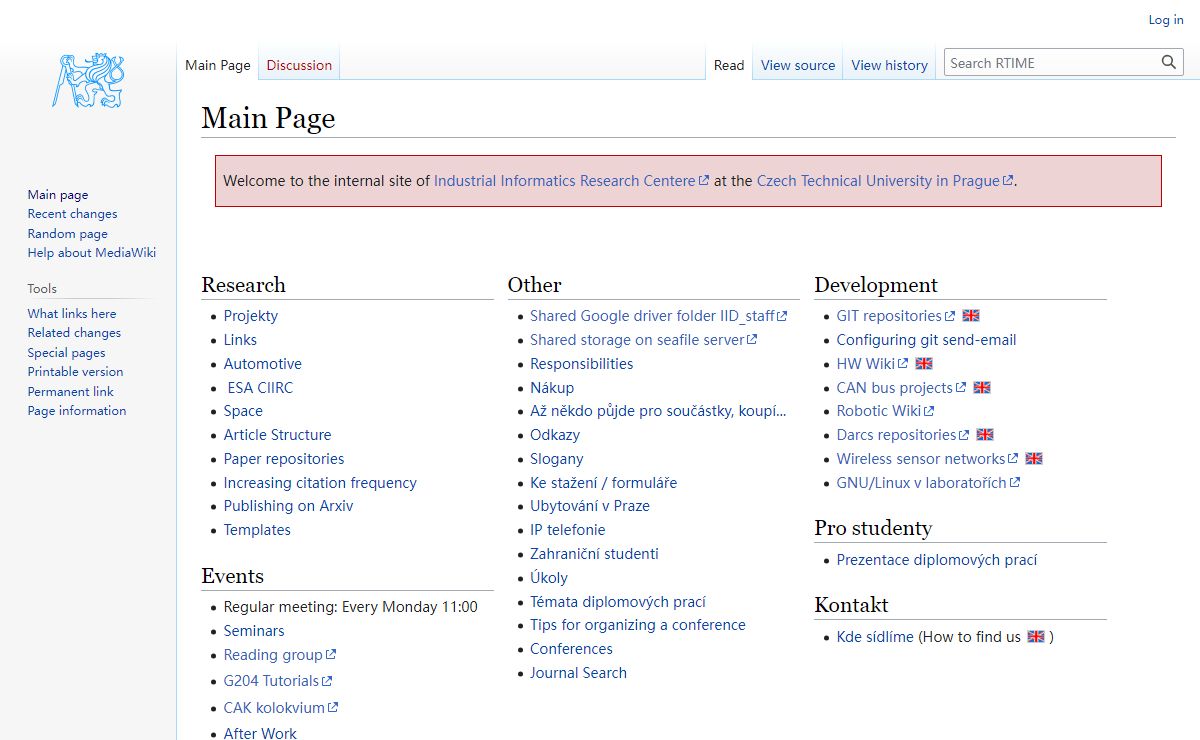
Task: Open the Journal Search page
Action: (x=578, y=673)
